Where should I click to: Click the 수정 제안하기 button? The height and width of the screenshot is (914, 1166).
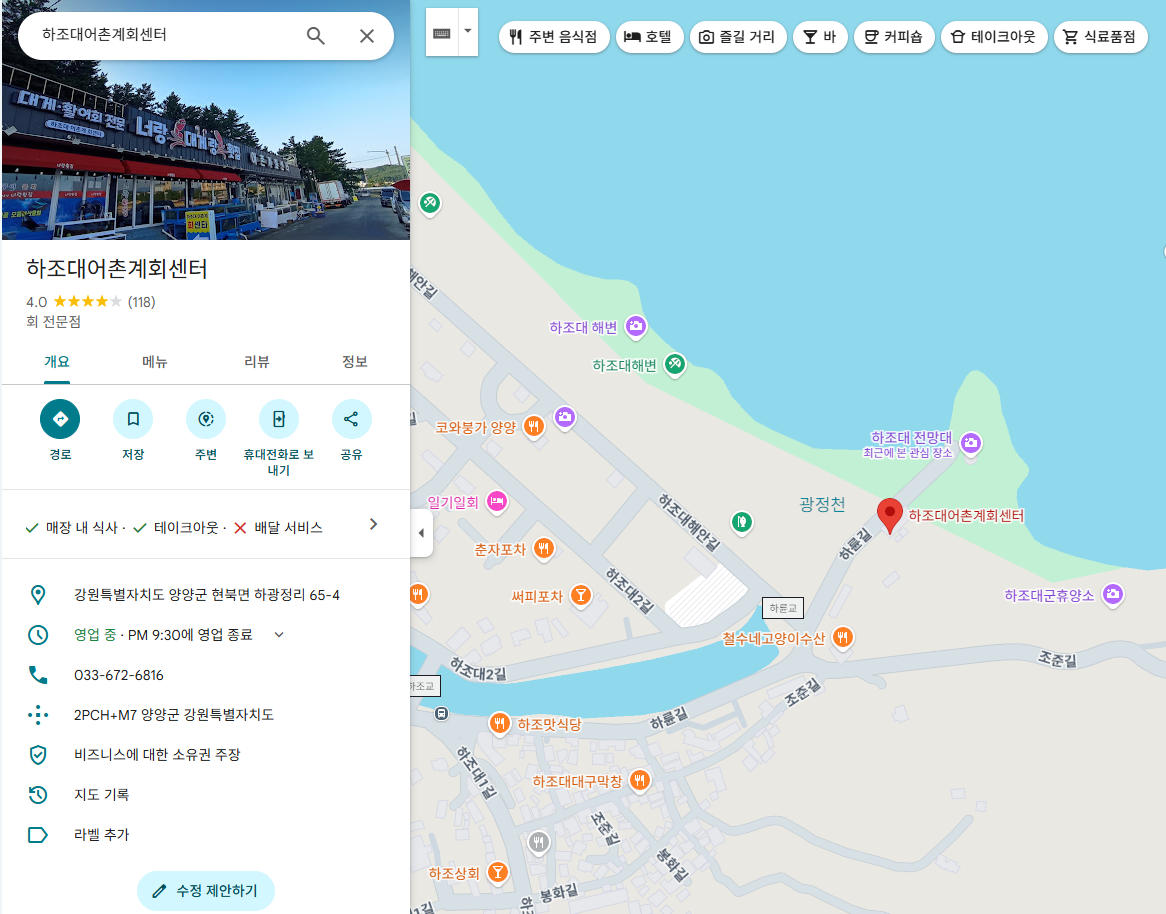[x=206, y=890]
